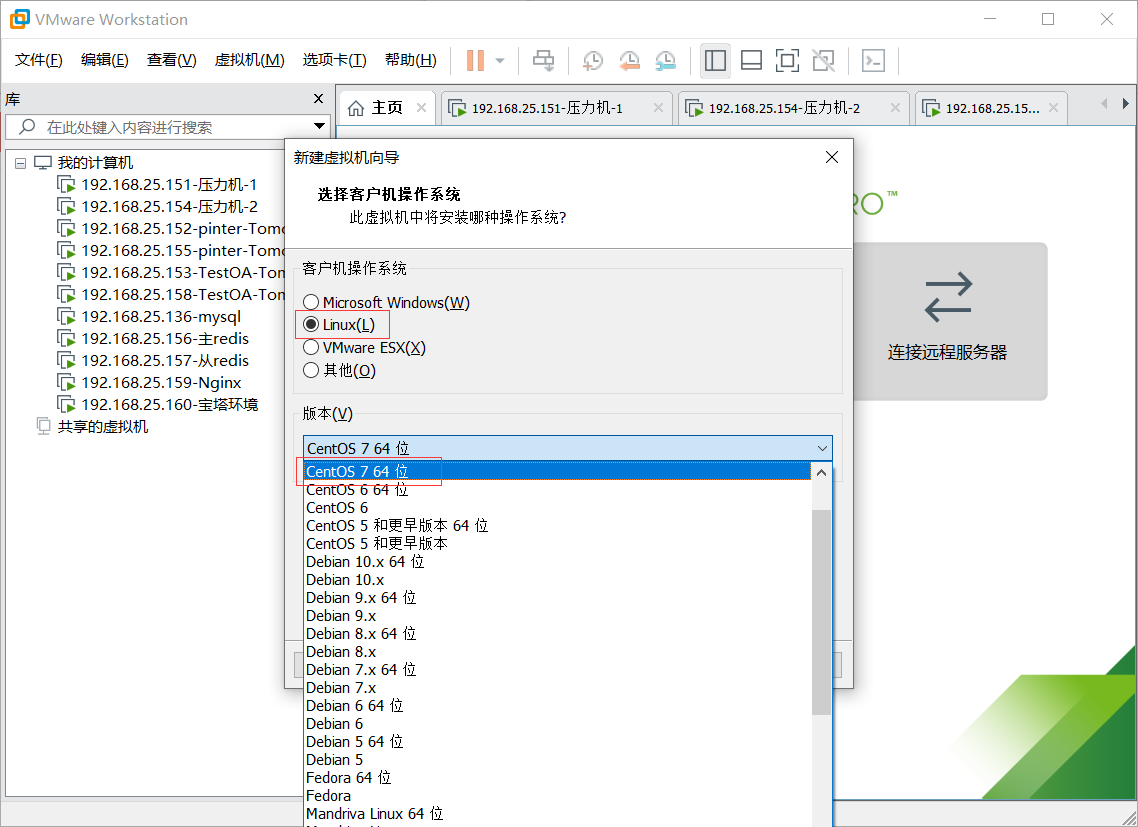1138x827 pixels.
Task: Open the arrow next to the pause icon
Action: (x=500, y=60)
